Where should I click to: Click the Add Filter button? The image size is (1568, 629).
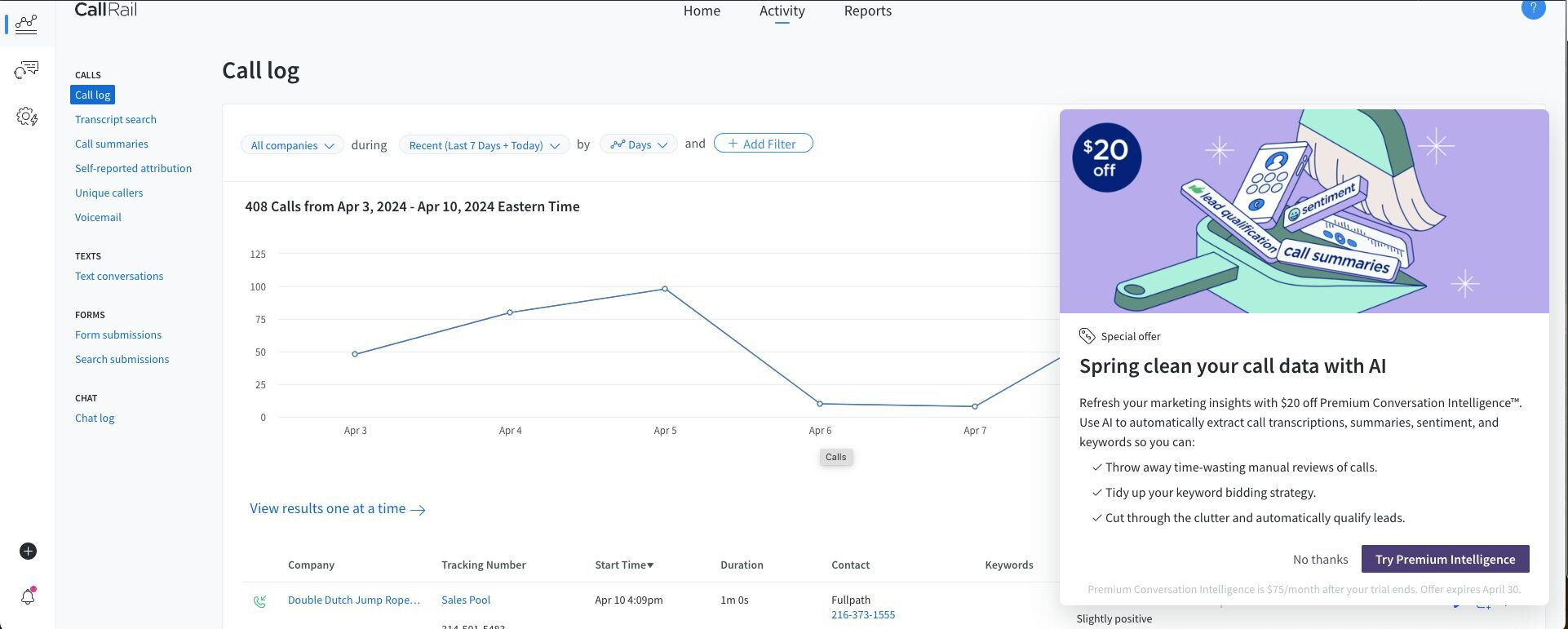[763, 144]
